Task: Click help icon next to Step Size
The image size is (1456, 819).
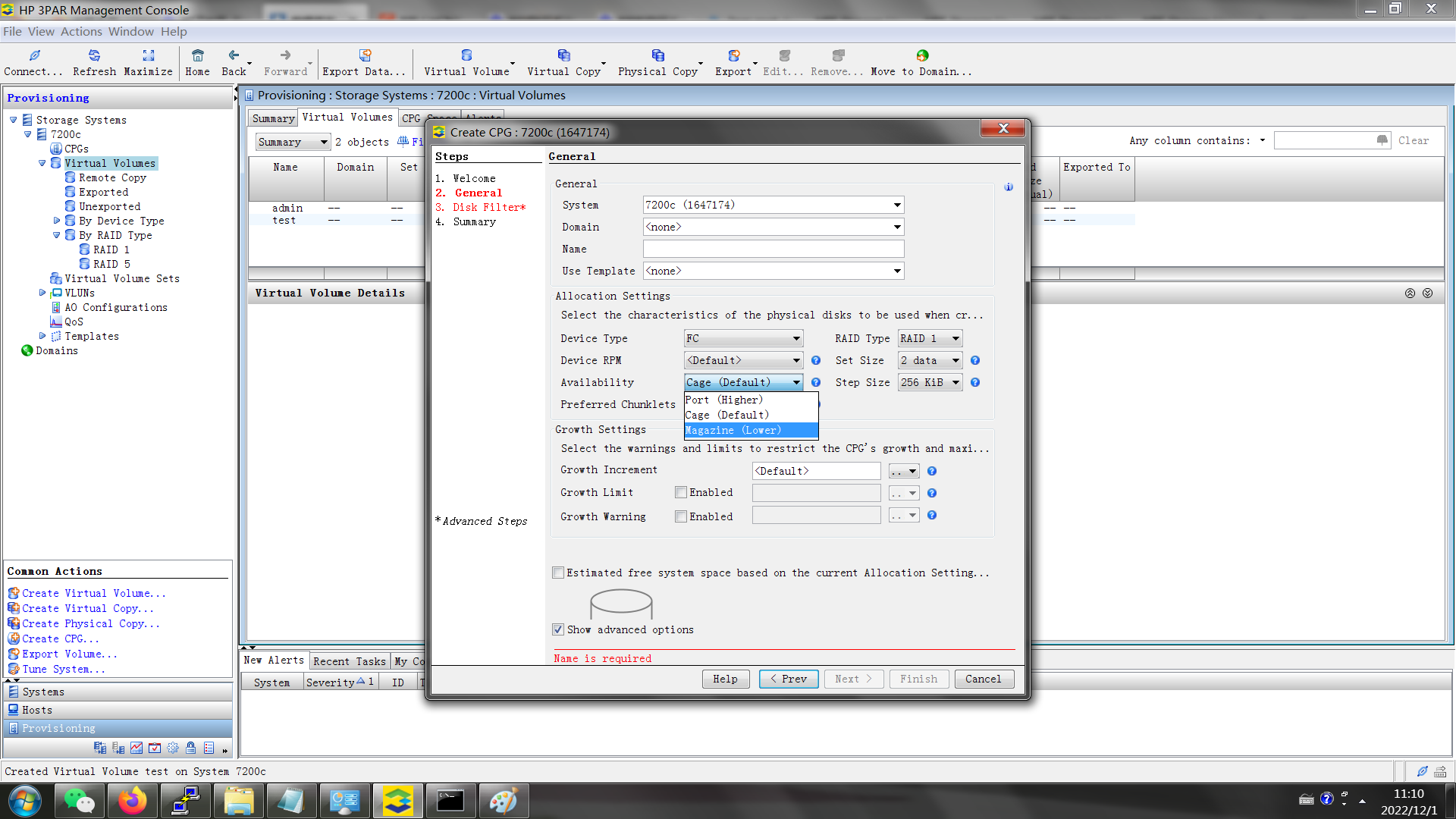Action: pyautogui.click(x=975, y=383)
